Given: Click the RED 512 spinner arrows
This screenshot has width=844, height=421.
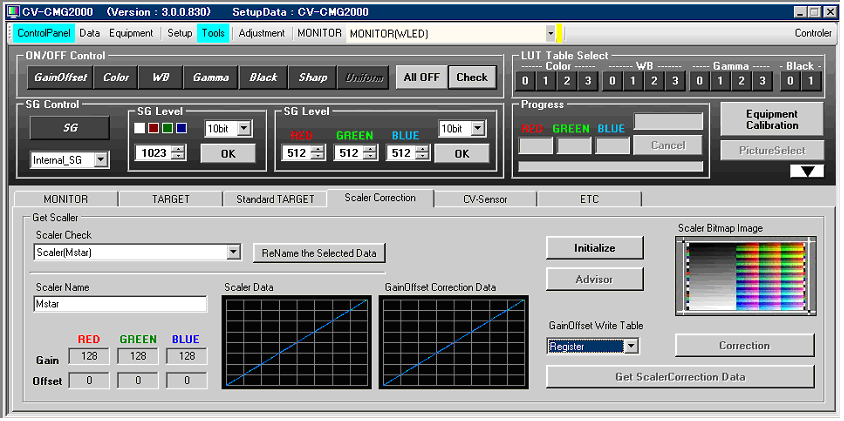Looking at the screenshot, I should 318,153.
